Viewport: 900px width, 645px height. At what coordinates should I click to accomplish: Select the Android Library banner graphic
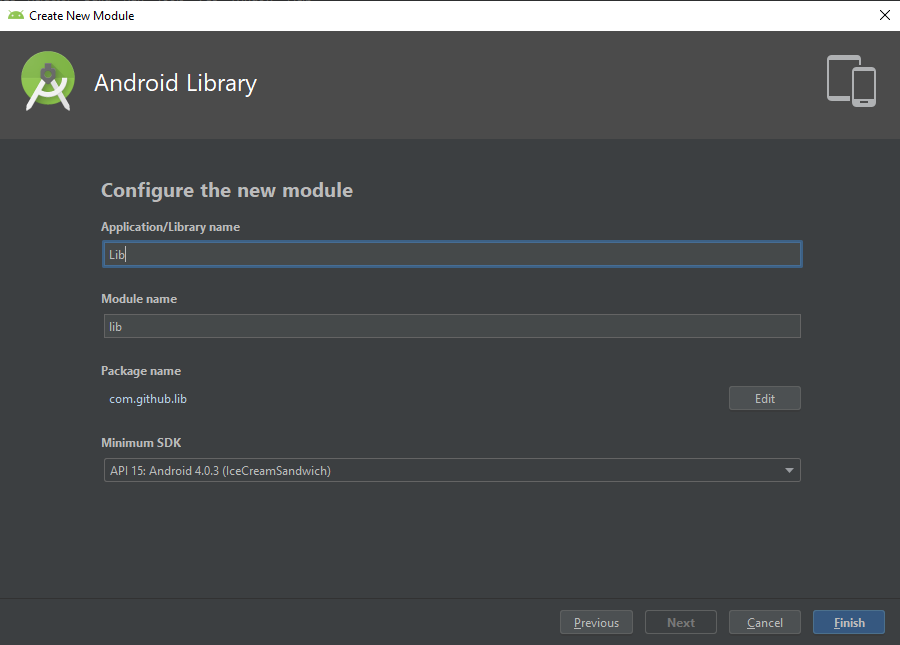[x=175, y=83]
